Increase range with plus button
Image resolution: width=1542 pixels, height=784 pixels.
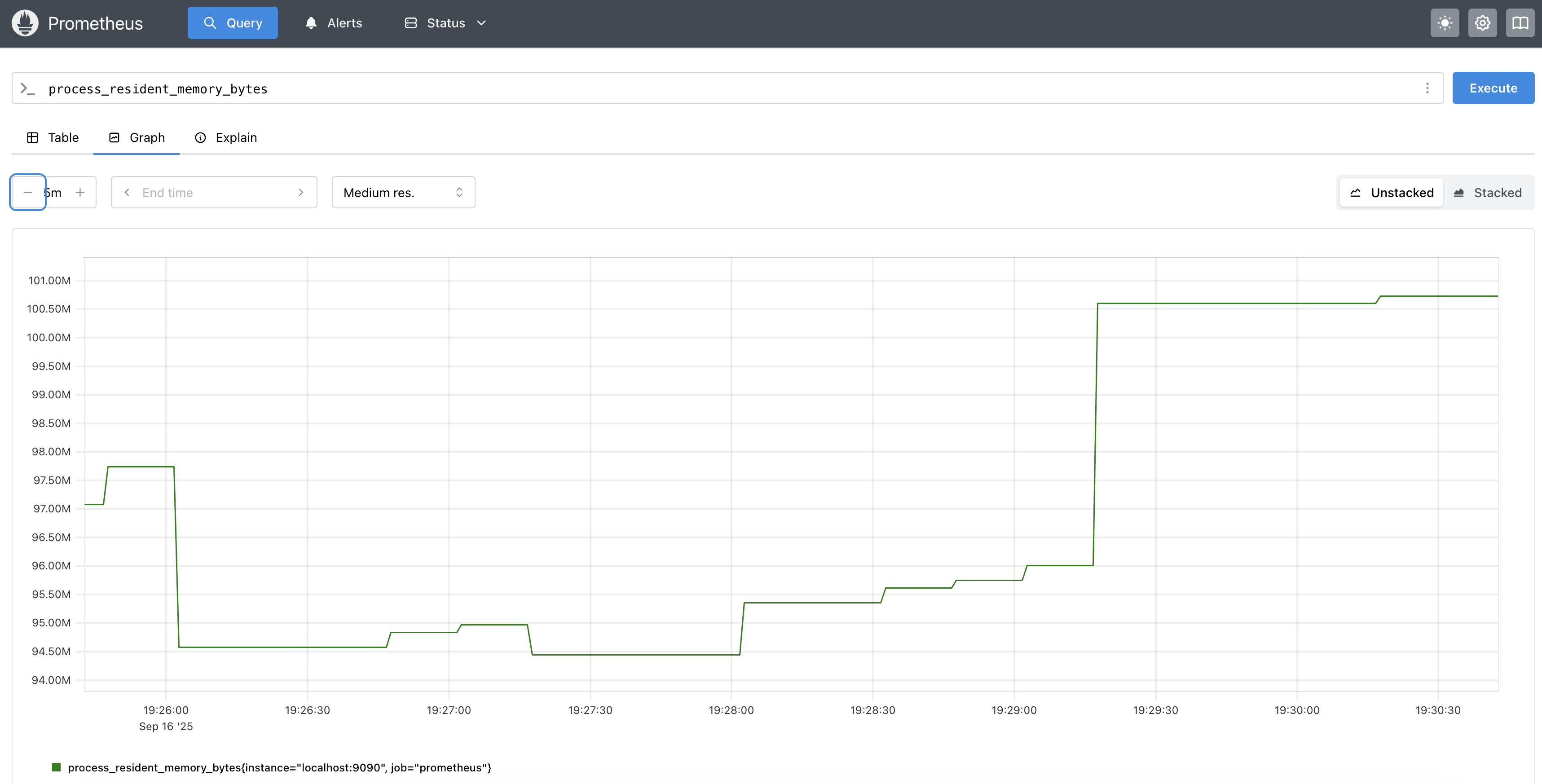tap(80, 193)
